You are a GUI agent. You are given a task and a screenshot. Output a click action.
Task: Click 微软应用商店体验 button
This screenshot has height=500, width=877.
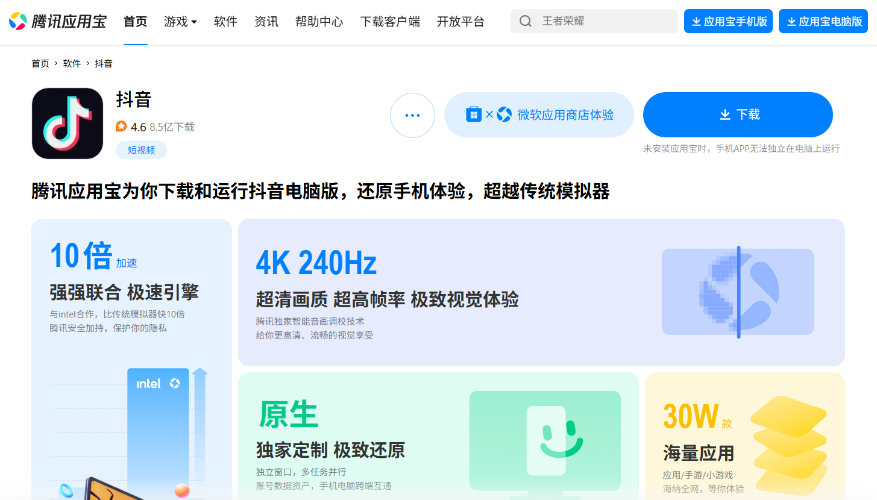click(x=539, y=115)
